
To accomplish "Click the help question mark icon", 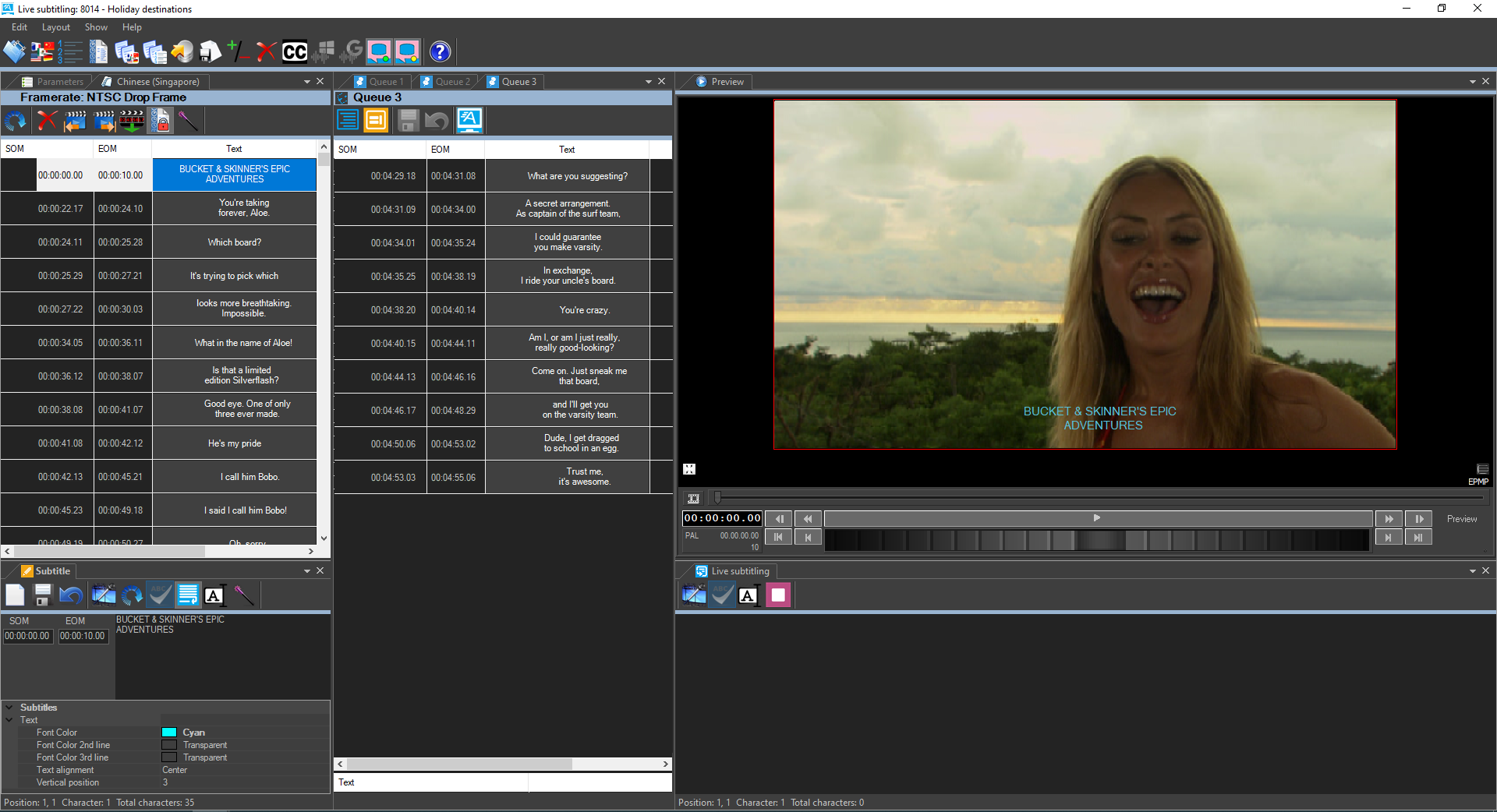I will click(440, 51).
